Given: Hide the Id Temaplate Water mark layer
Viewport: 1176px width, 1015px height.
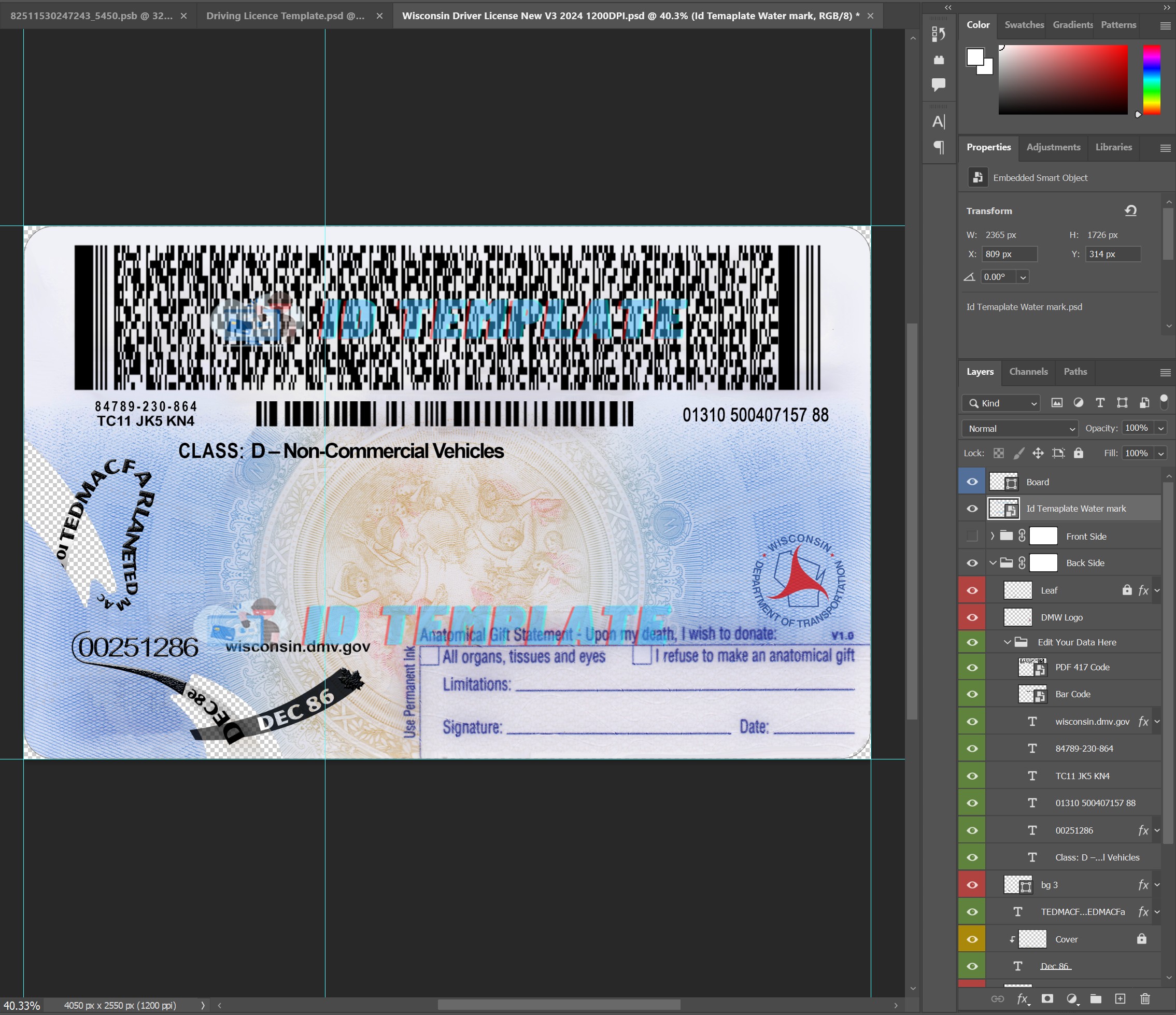Looking at the screenshot, I should tap(972, 509).
